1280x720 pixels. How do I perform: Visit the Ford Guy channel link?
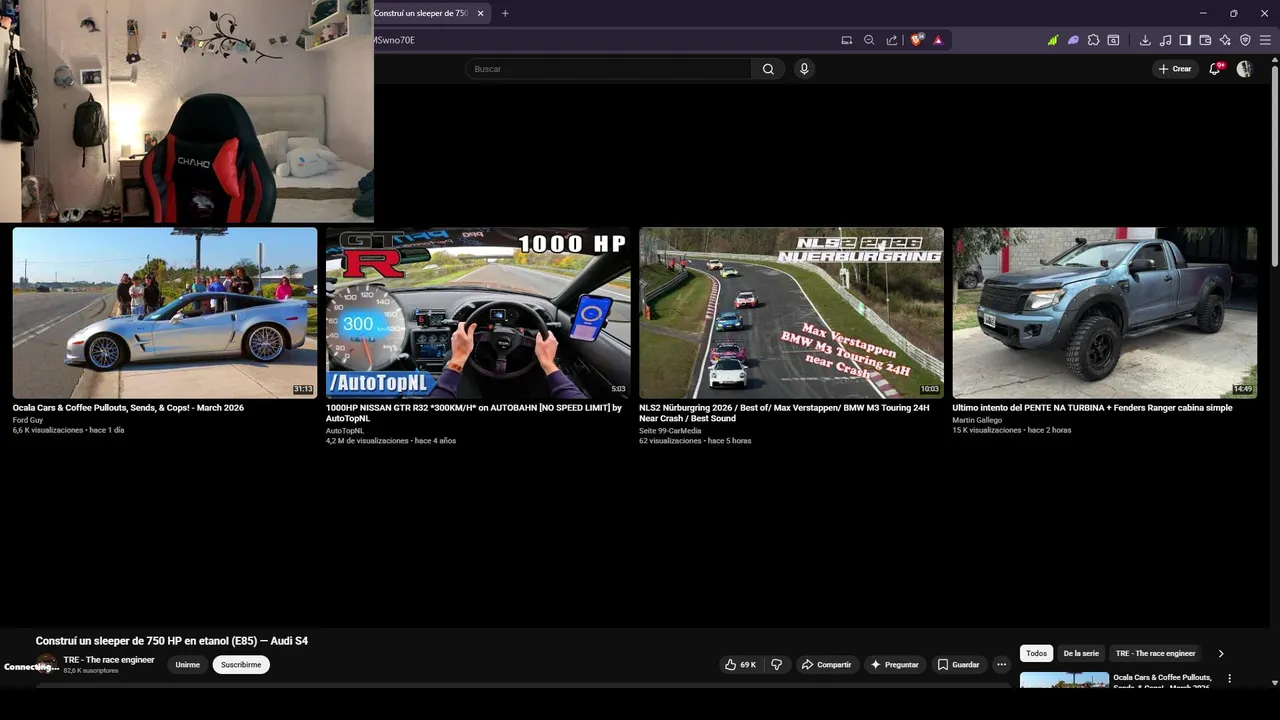(x=28, y=420)
